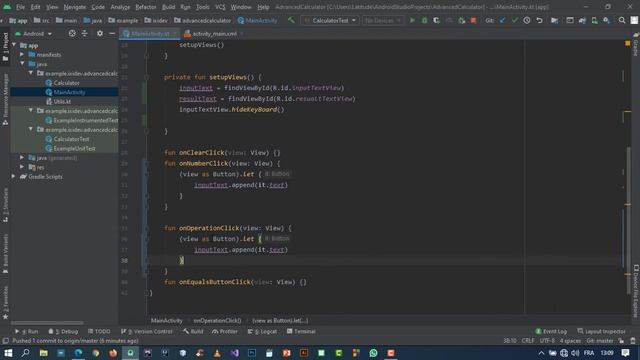Open the VCS menu
The width and height of the screenshot is (640, 360).
click(x=220, y=7)
